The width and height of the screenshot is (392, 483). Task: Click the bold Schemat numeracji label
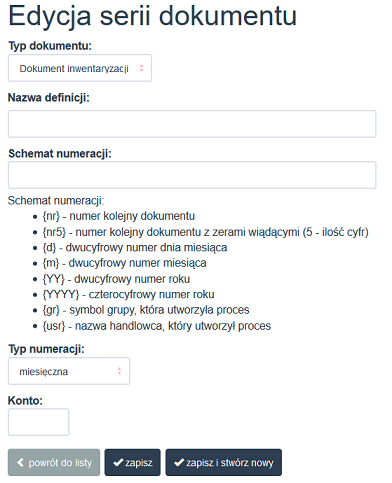[60, 154]
